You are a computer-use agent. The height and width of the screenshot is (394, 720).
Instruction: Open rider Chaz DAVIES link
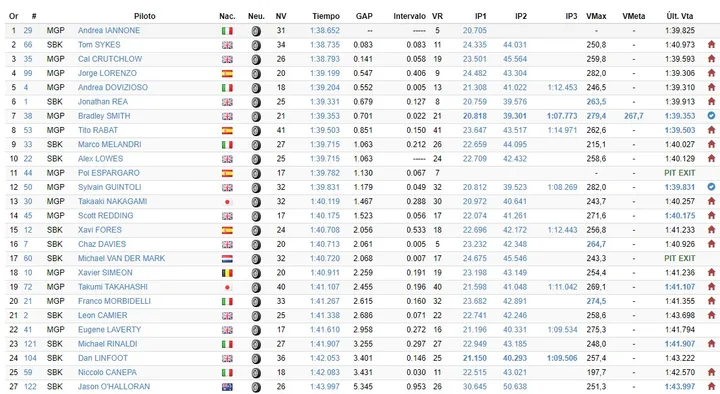(x=101, y=244)
